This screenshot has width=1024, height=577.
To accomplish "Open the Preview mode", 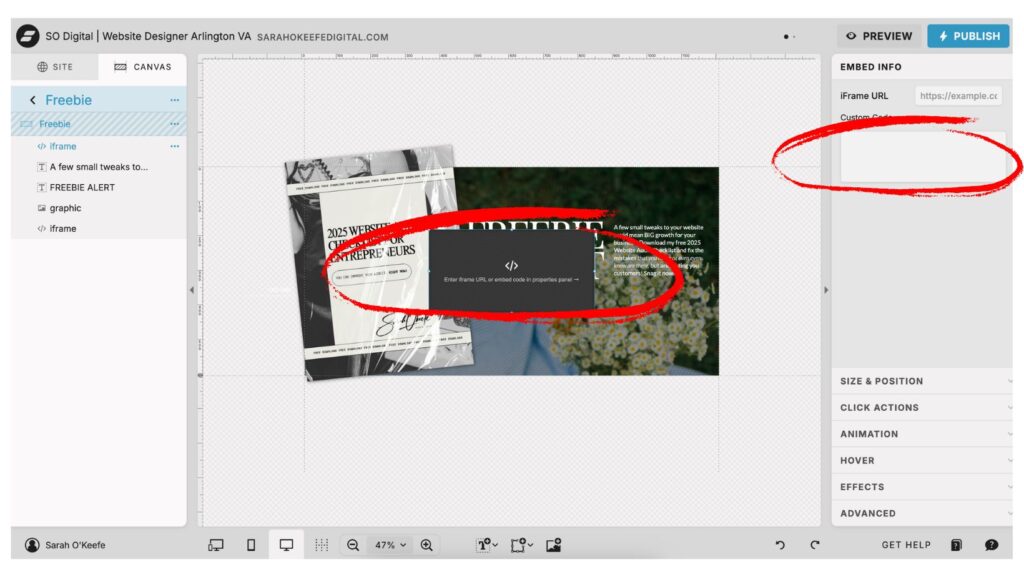I will (879, 36).
